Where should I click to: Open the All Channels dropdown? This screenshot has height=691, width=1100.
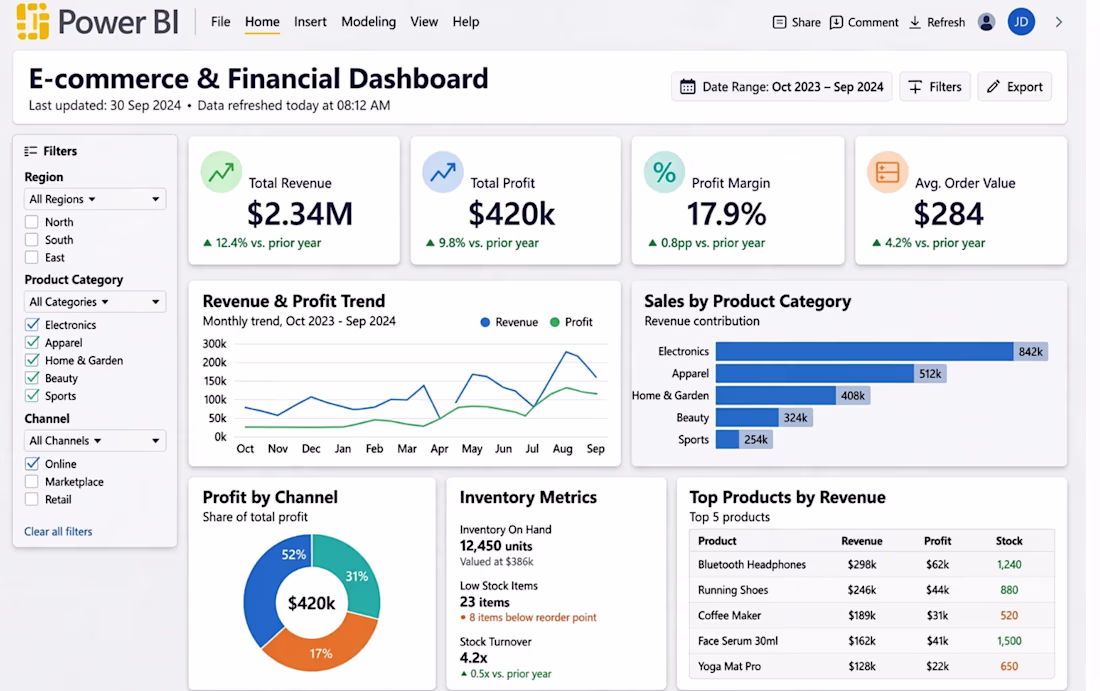pos(95,441)
